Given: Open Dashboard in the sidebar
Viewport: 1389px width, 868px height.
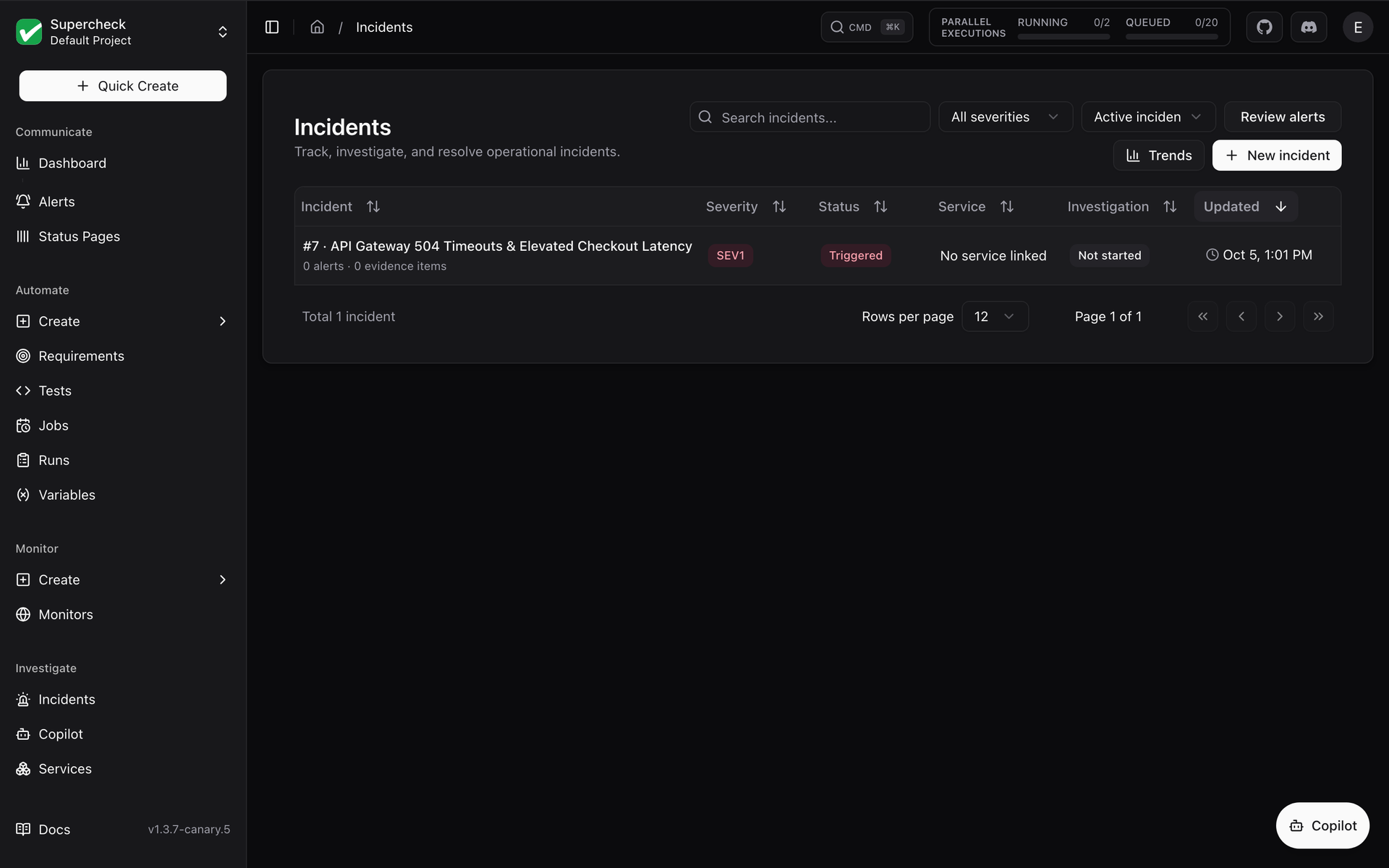Looking at the screenshot, I should (x=122, y=163).
